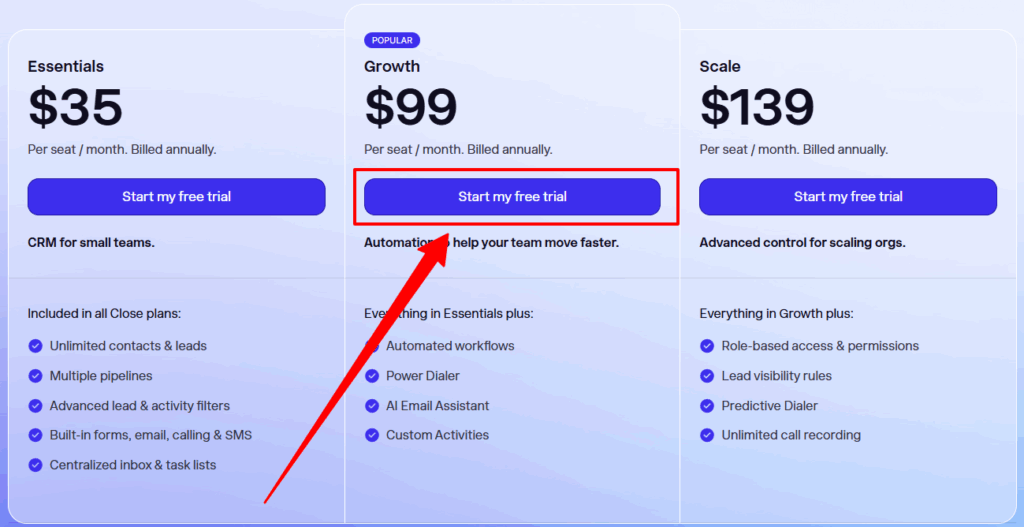Click the check icon beside Power Dialer
The image size is (1024, 527).
[x=372, y=376]
